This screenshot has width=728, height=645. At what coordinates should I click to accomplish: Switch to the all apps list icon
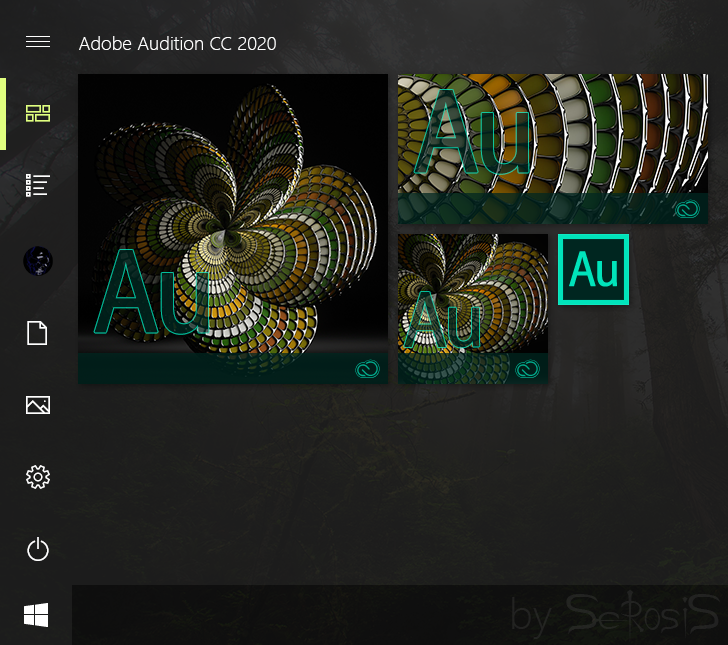point(38,185)
